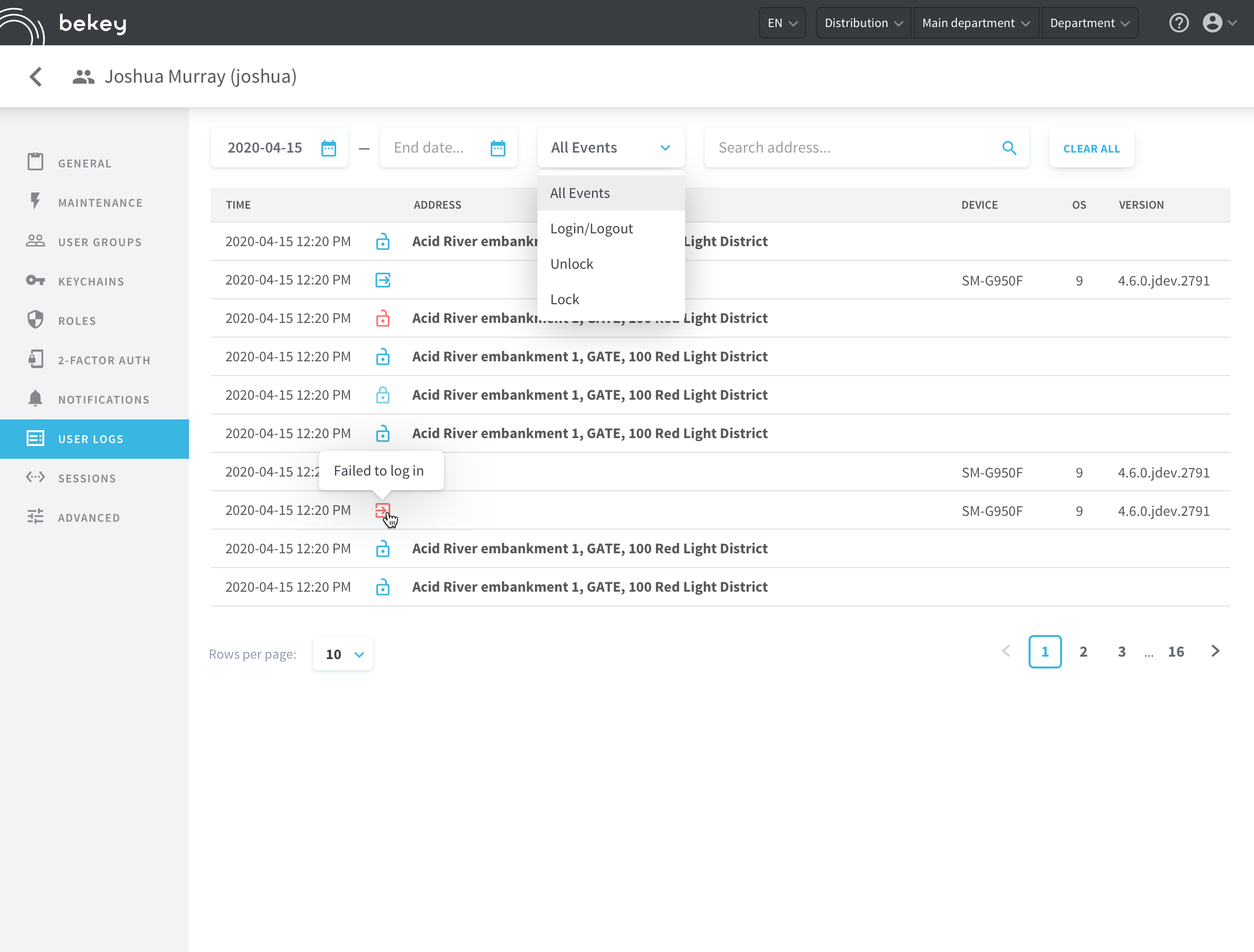This screenshot has width=1254, height=952.
Task: Click the Notifications bell icon
Action: 35,398
